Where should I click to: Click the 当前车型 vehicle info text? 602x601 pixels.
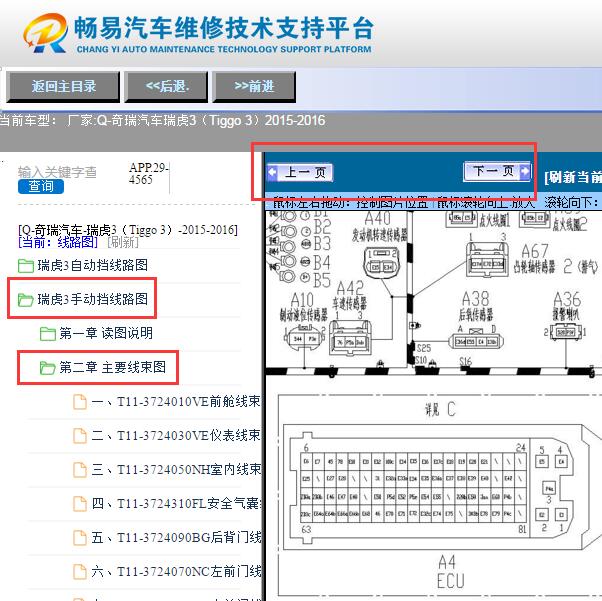point(162,121)
